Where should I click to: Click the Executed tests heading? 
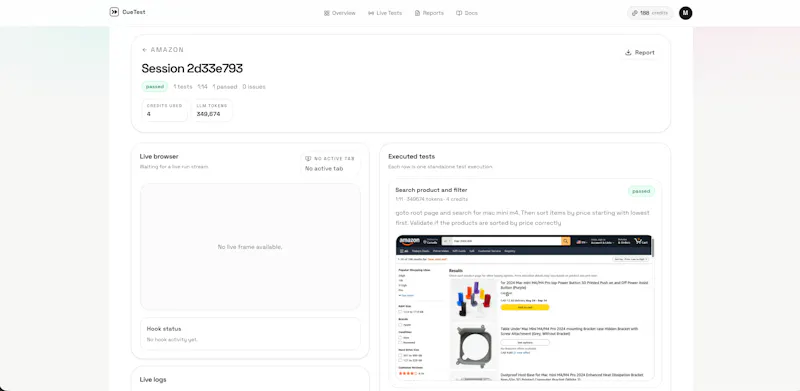click(412, 157)
